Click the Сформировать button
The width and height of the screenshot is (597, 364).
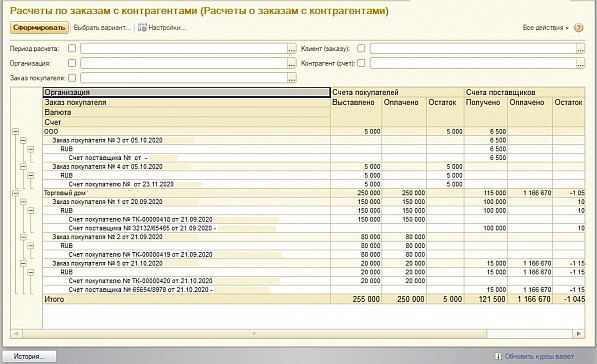pos(39,27)
